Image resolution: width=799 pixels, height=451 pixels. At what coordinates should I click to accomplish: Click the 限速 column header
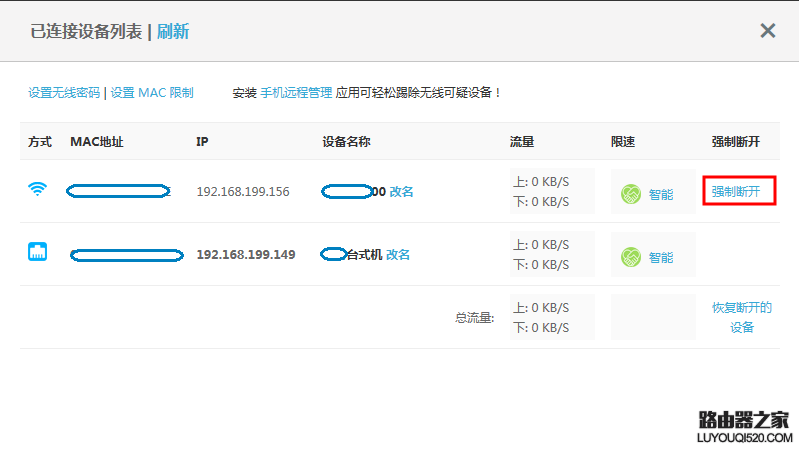pyautogui.click(x=623, y=142)
